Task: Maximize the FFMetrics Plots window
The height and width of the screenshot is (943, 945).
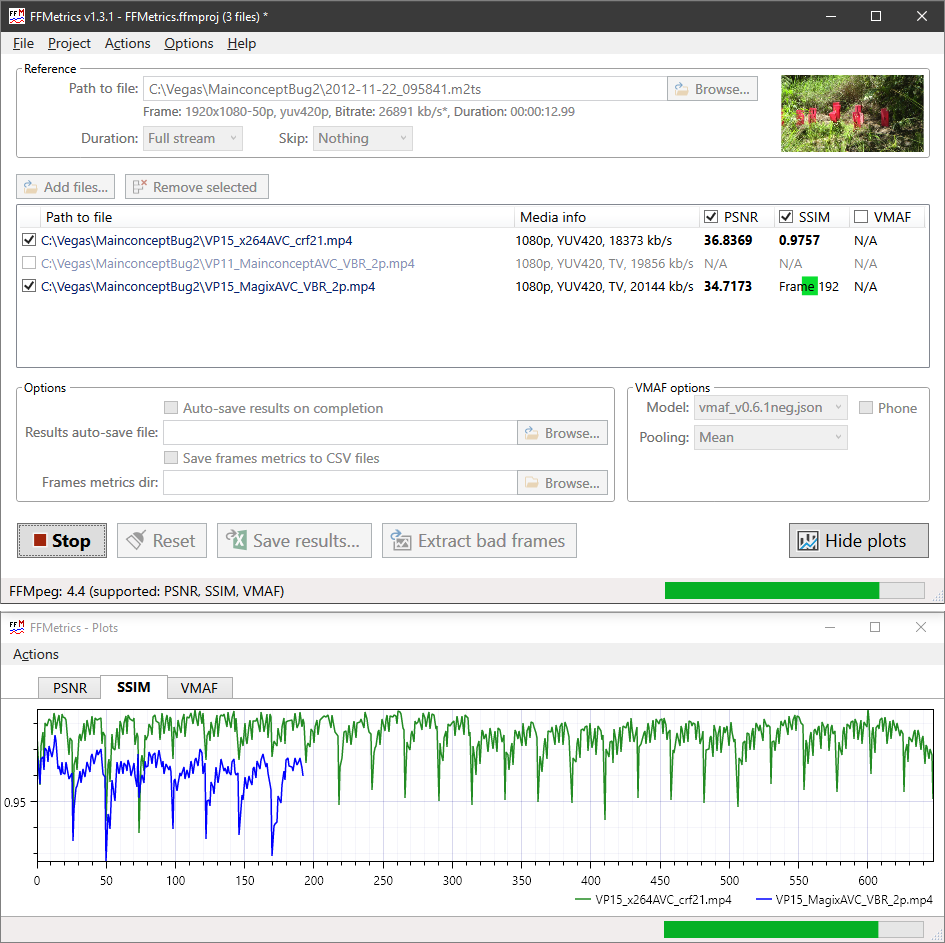Action: tap(875, 627)
